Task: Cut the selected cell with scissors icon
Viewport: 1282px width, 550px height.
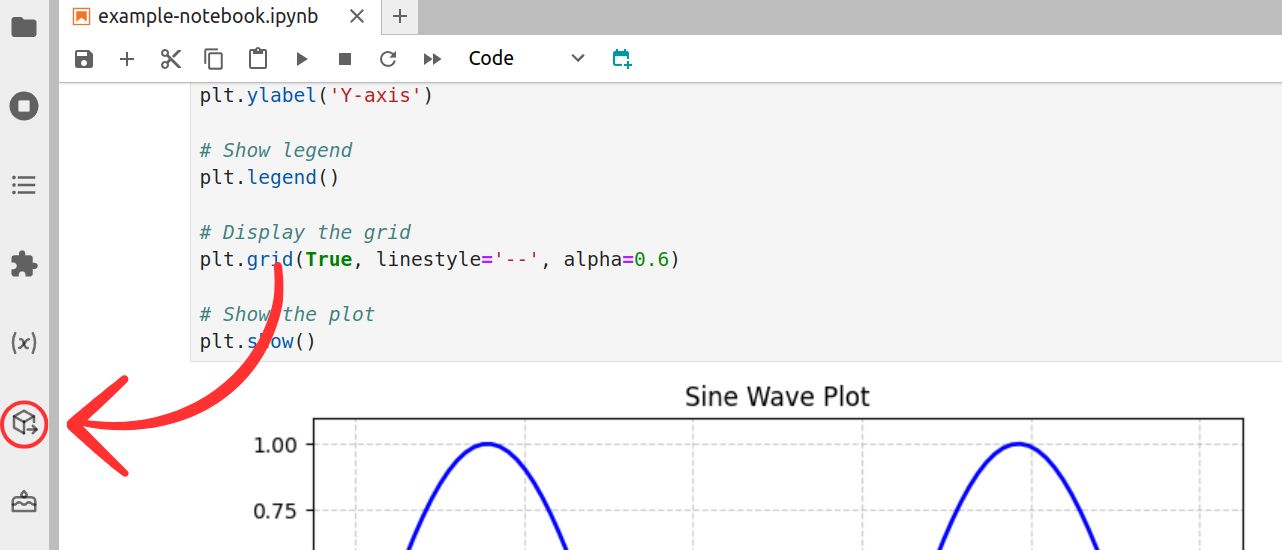Action: [171, 59]
